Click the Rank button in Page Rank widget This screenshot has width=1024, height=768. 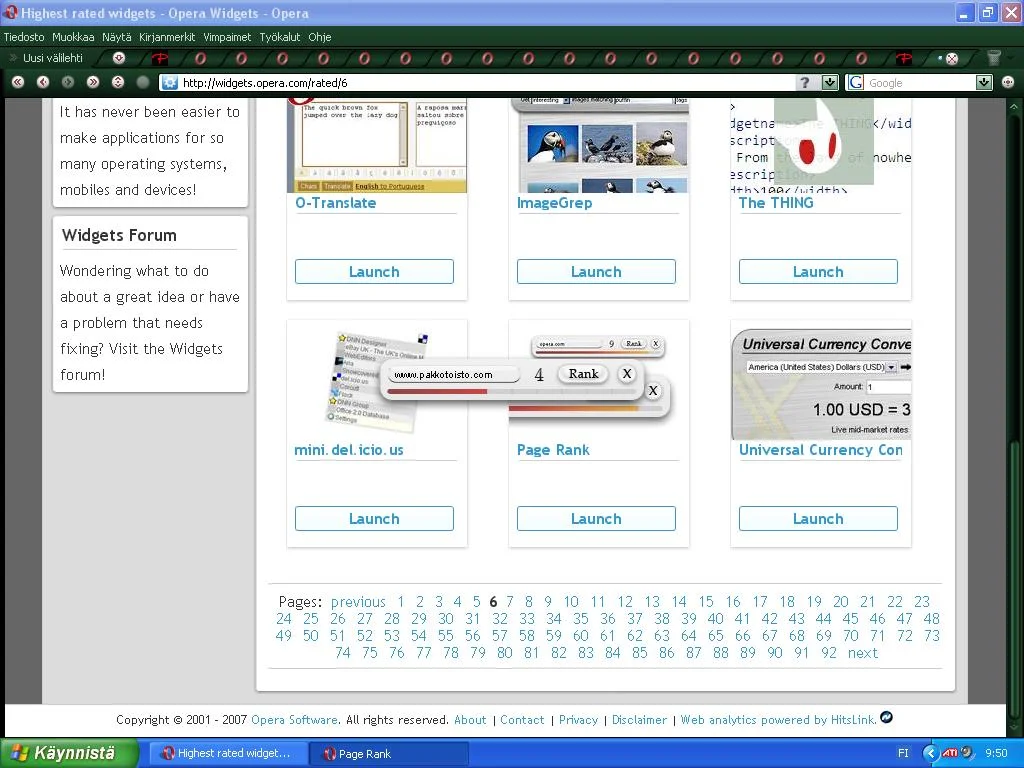click(x=583, y=374)
